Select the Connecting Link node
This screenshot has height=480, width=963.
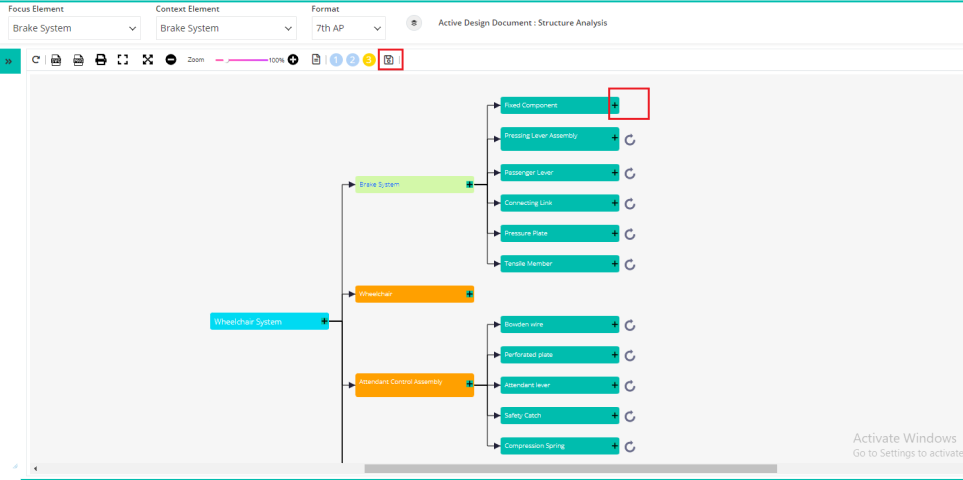(559, 203)
